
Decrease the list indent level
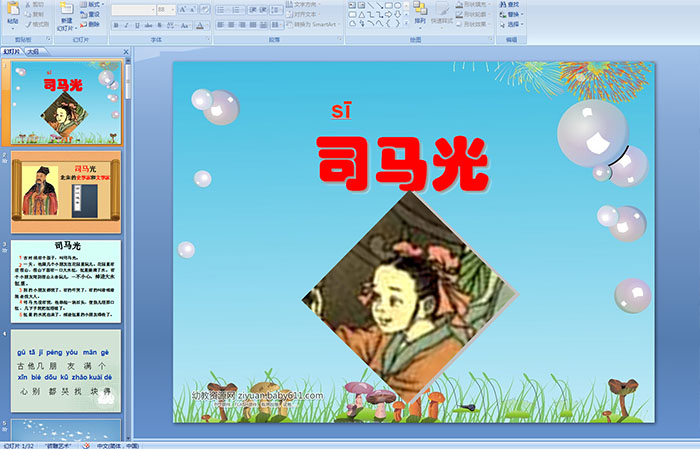(x=253, y=10)
